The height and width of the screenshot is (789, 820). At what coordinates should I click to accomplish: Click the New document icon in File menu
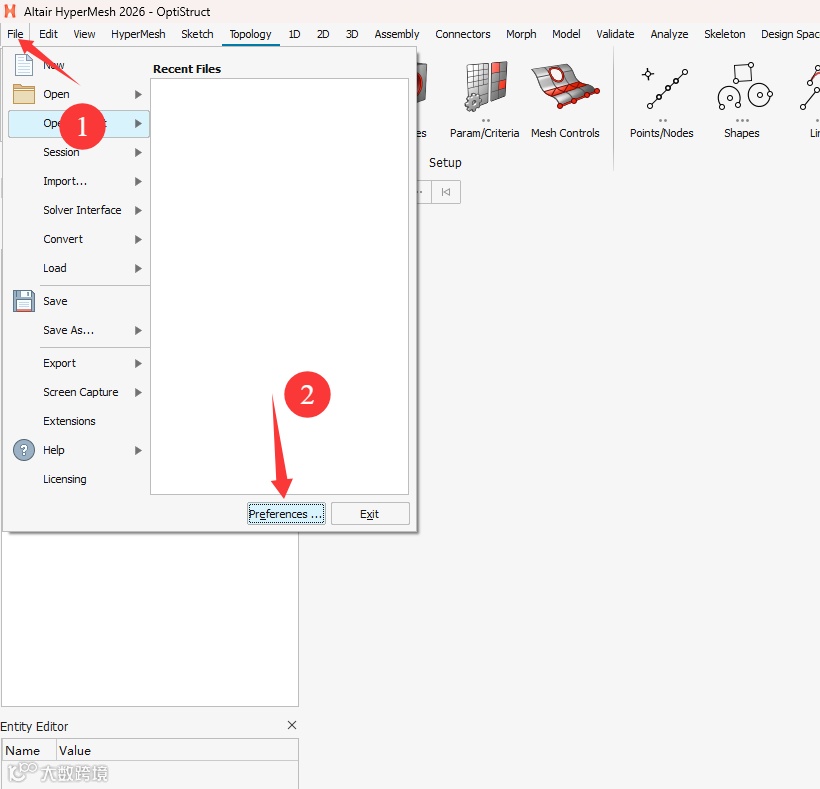[24, 65]
